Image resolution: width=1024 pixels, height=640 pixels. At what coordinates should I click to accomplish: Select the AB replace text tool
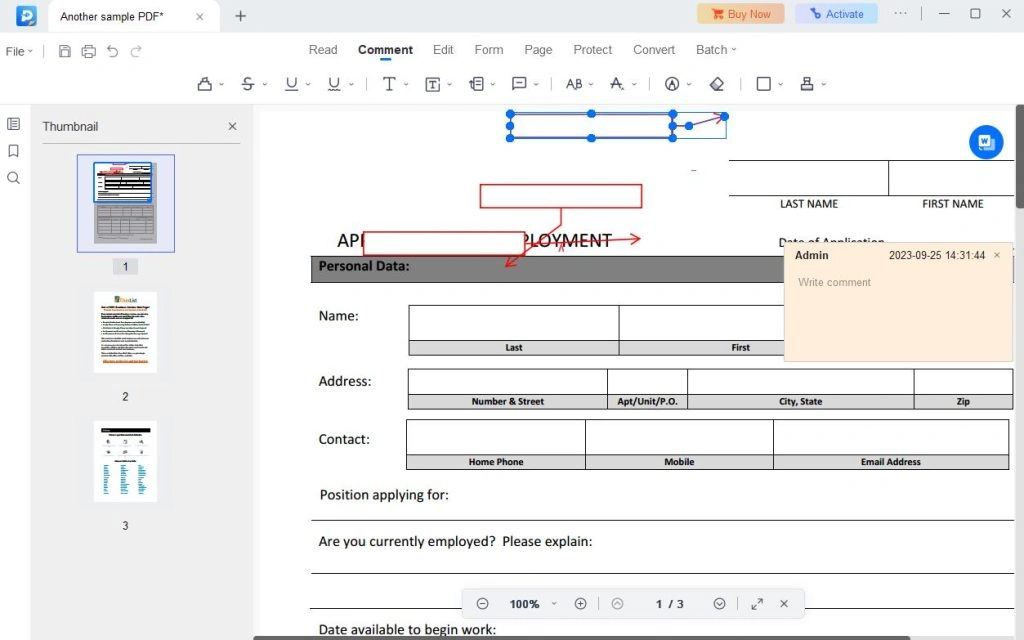(x=574, y=84)
